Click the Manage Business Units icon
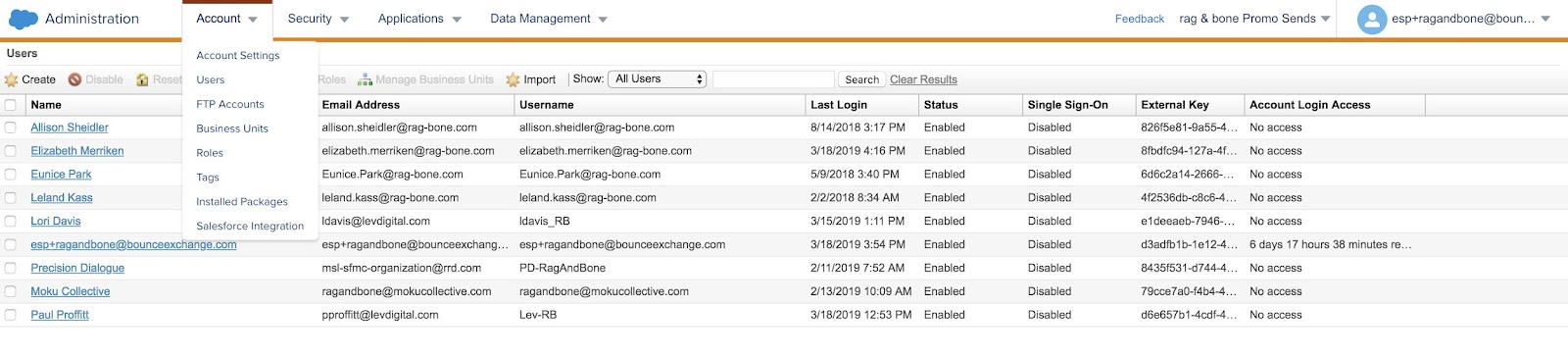The width and height of the screenshot is (1568, 358). (365, 79)
